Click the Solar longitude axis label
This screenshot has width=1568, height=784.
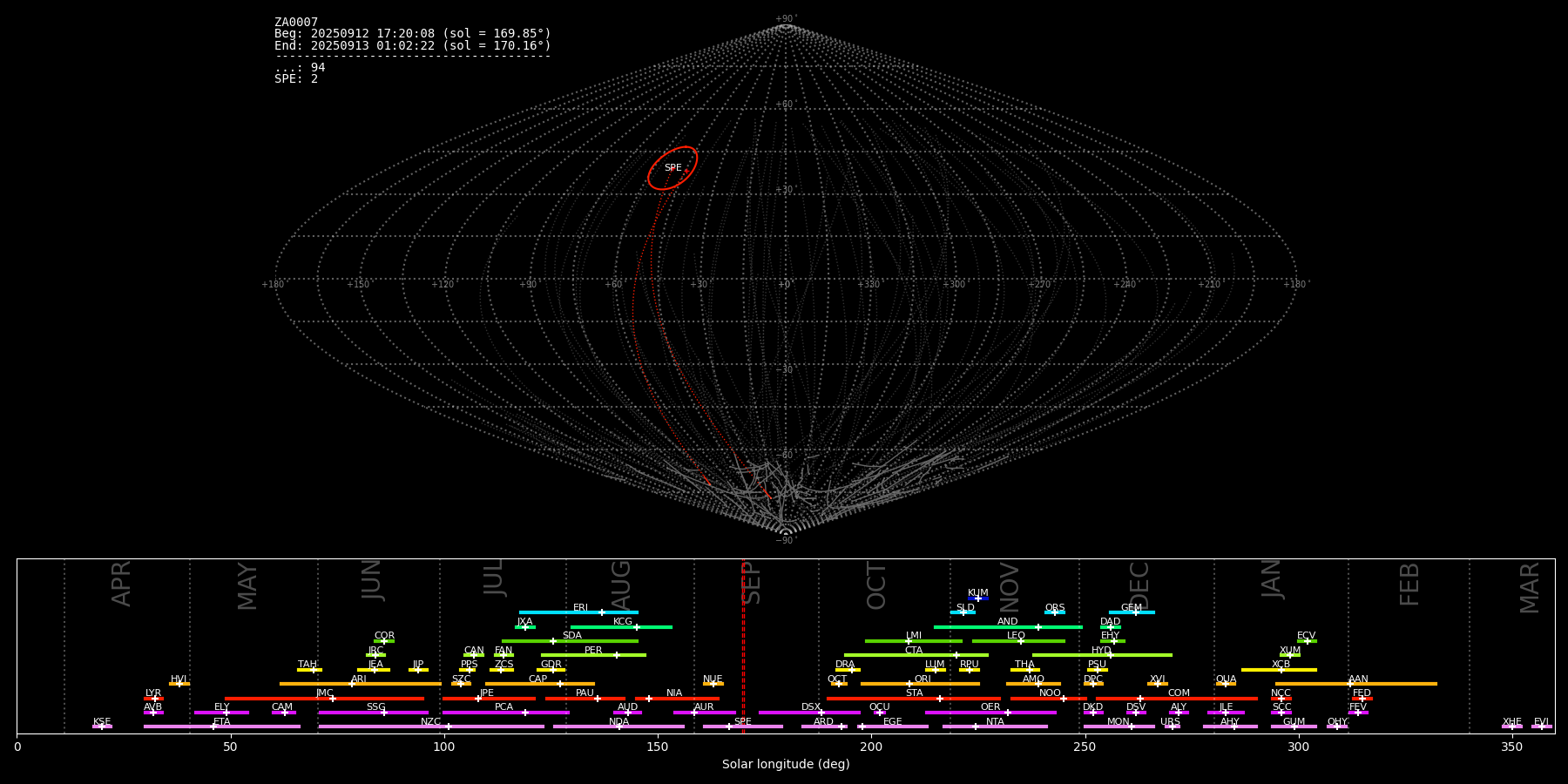click(x=785, y=765)
